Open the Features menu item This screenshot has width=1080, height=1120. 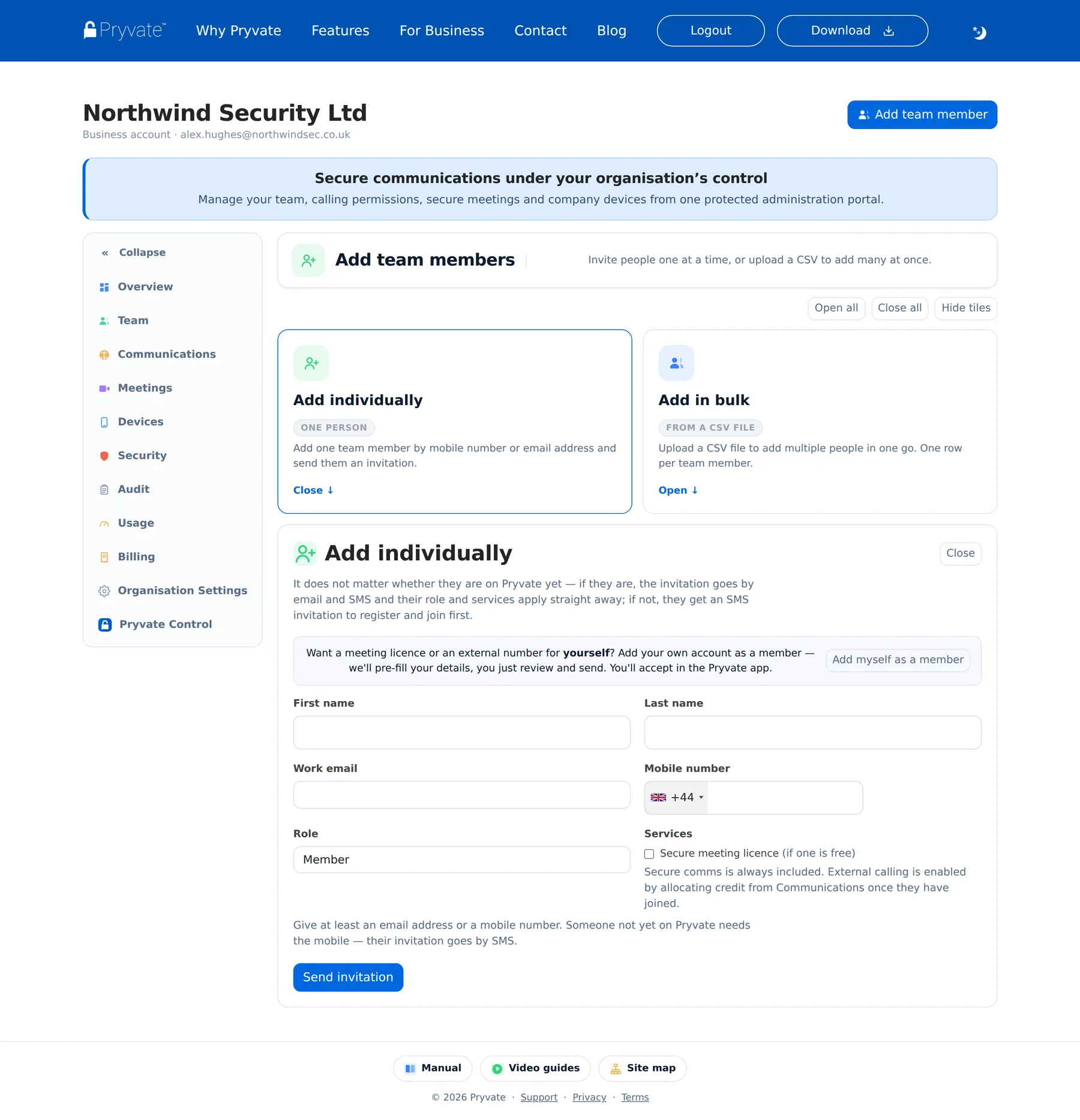340,31
